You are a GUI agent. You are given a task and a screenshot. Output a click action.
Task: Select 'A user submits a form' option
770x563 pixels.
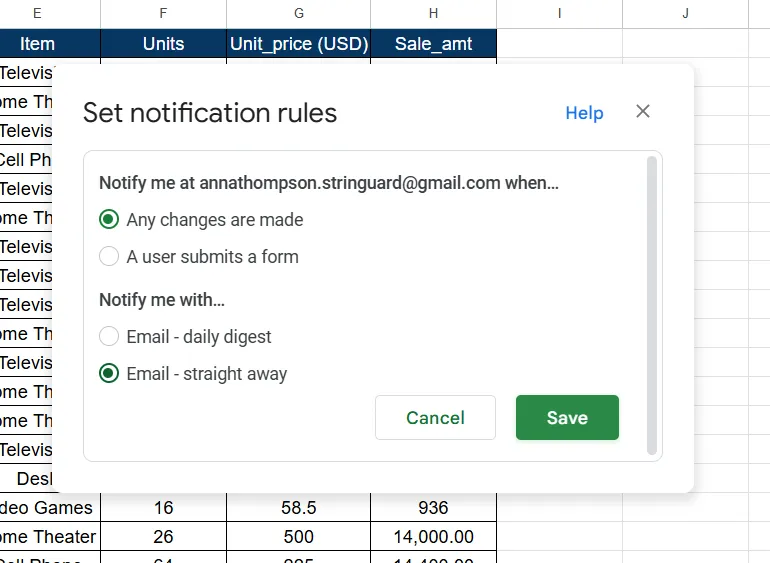pos(109,256)
